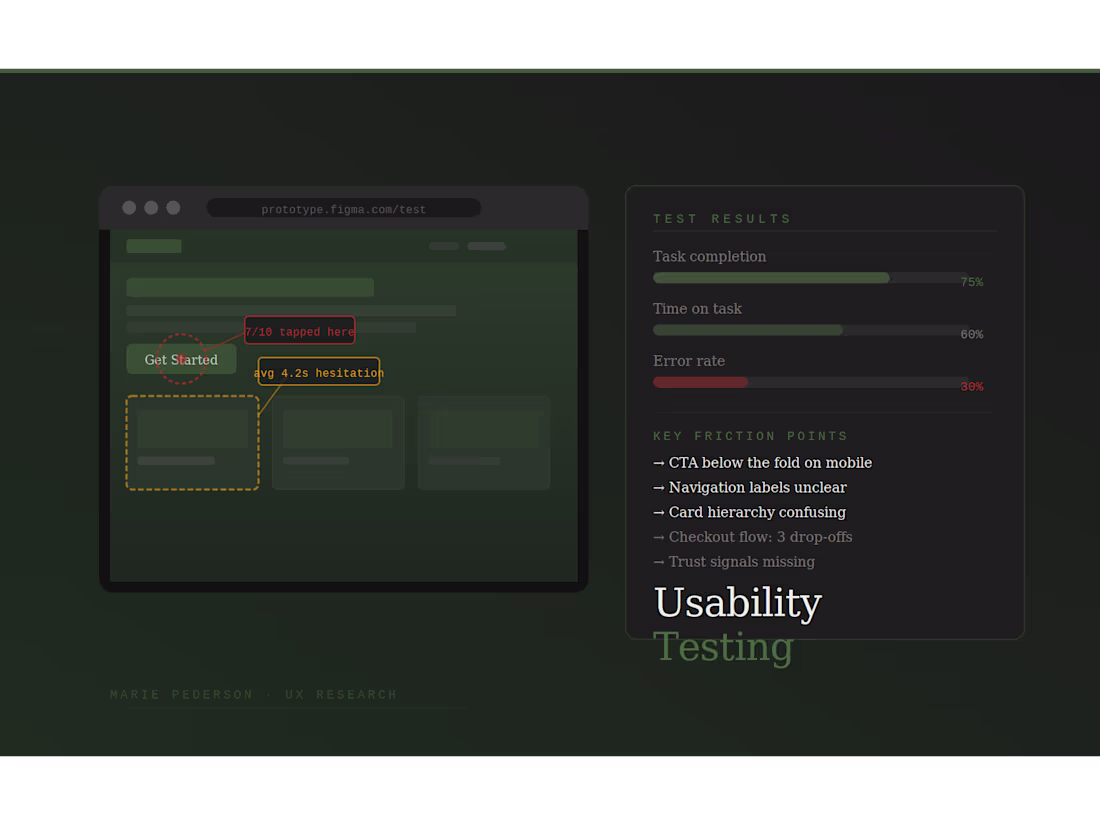Click the 'Error rate' label
1100x825 pixels.
[689, 361]
